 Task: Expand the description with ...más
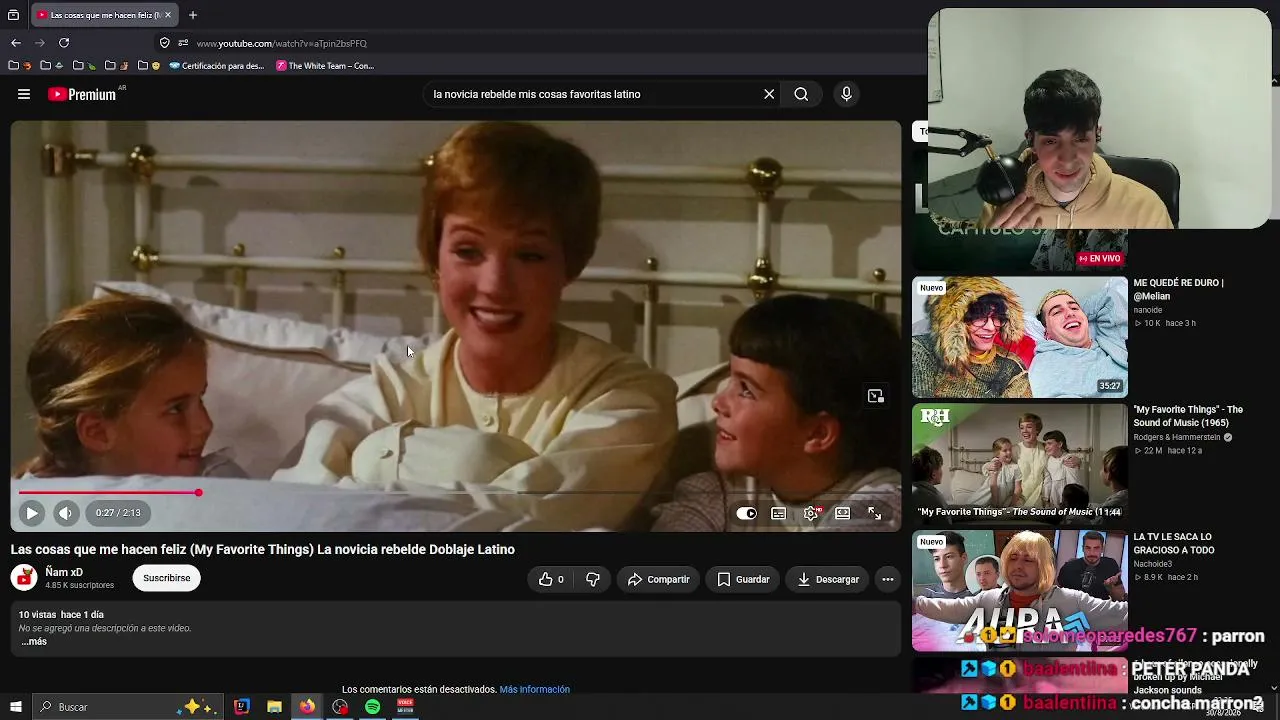[x=34, y=641]
